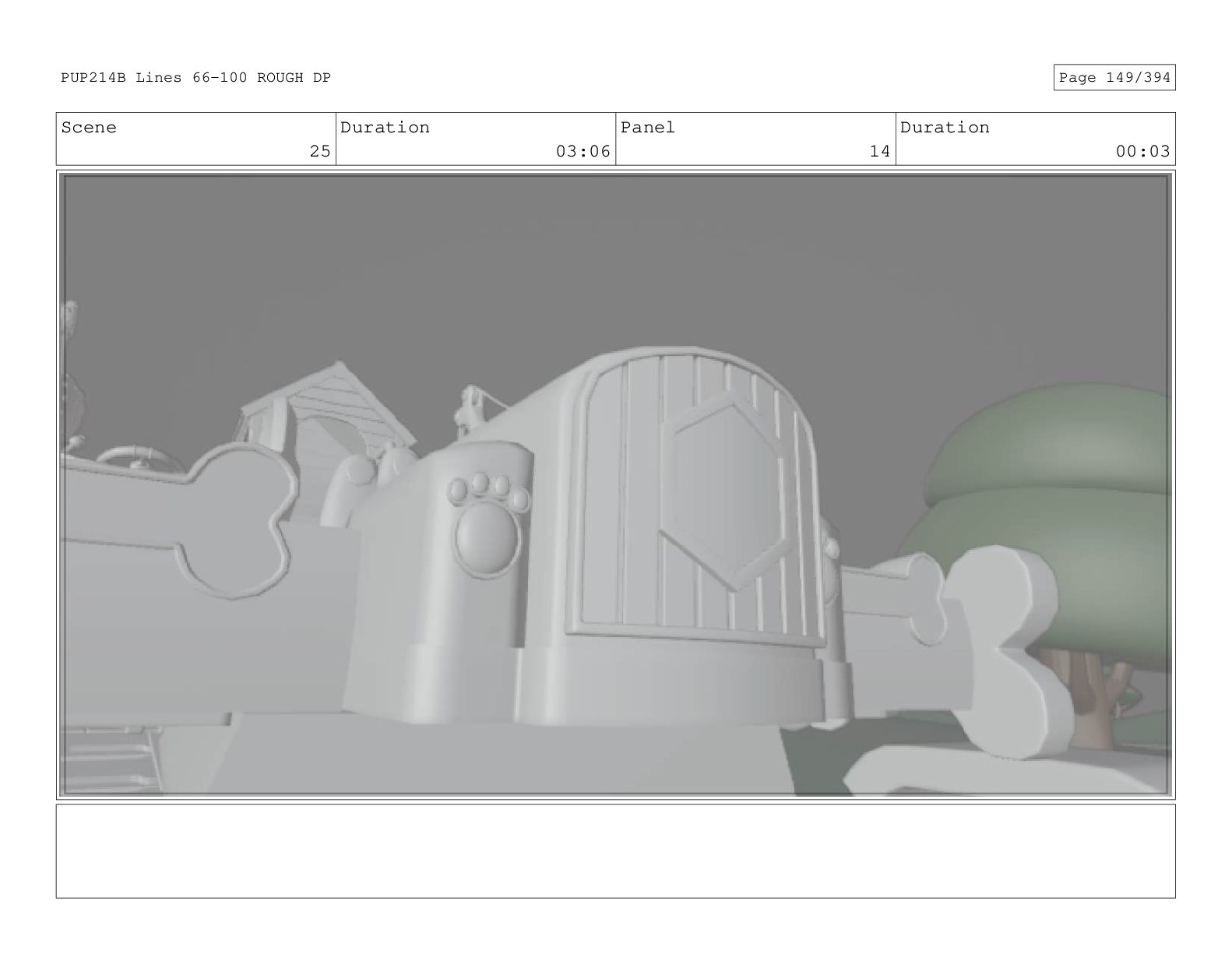The height and width of the screenshot is (954, 1232).
Task: Click the 'Panel' label
Action: coord(648,128)
